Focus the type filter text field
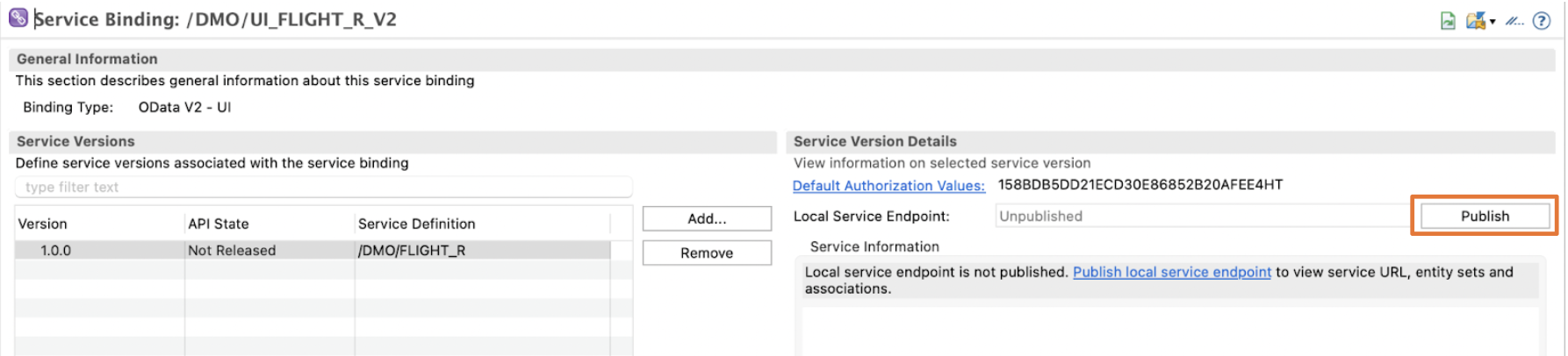Viewport: 1568px width, 356px height. click(323, 187)
